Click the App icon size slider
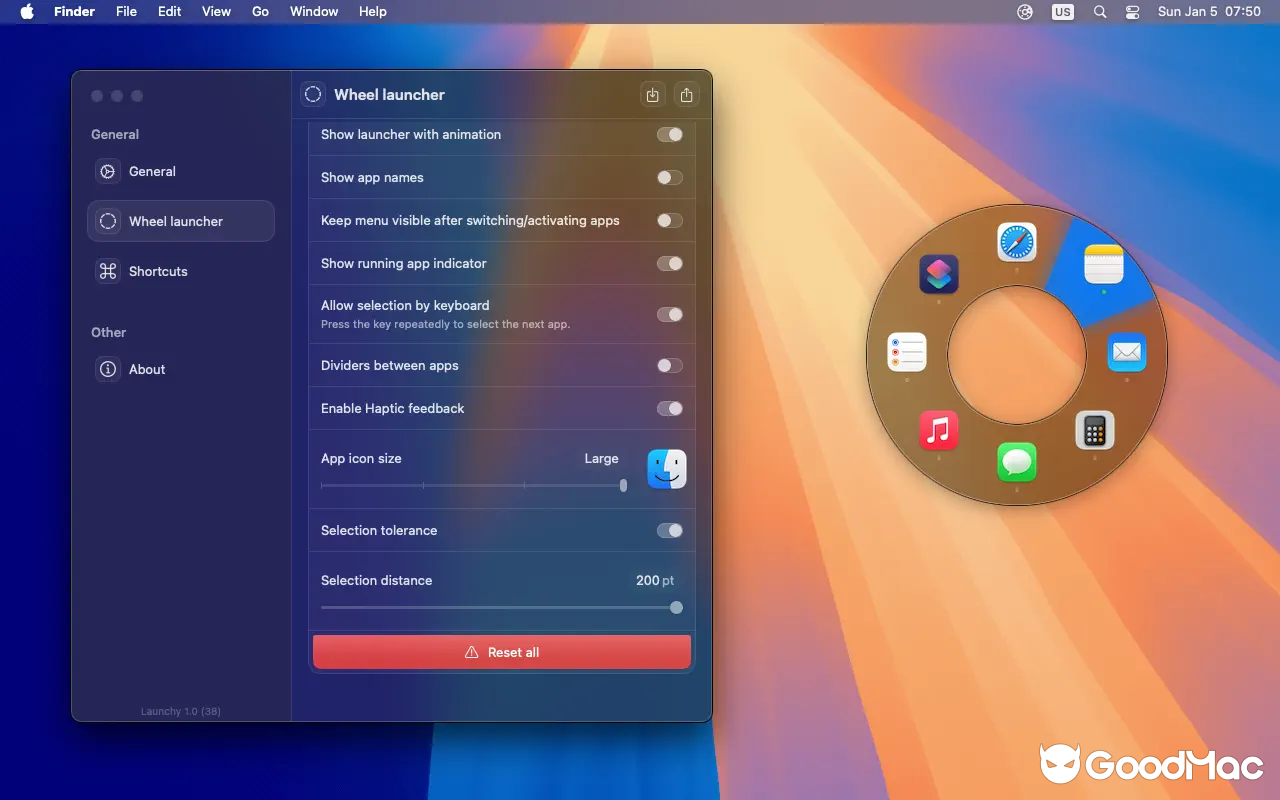The image size is (1280, 800). pos(473,485)
